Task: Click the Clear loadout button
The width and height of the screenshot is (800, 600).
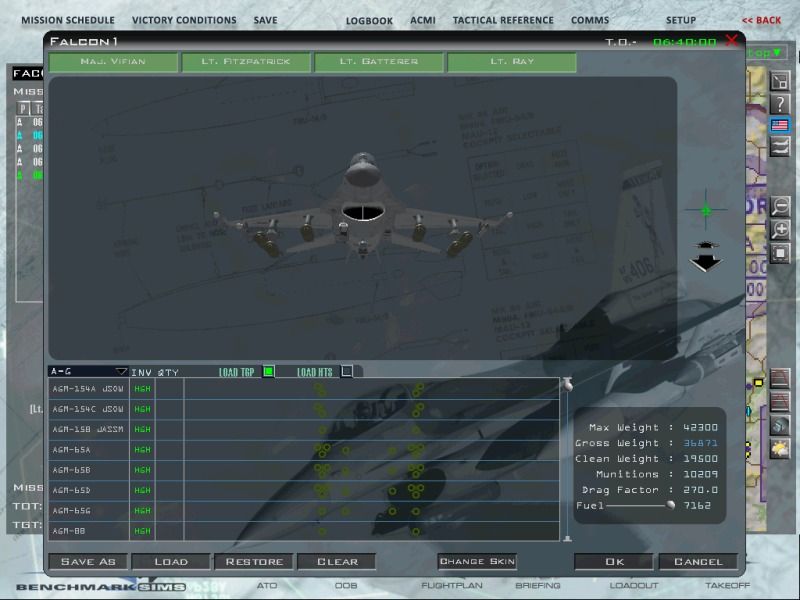Action: (337, 561)
